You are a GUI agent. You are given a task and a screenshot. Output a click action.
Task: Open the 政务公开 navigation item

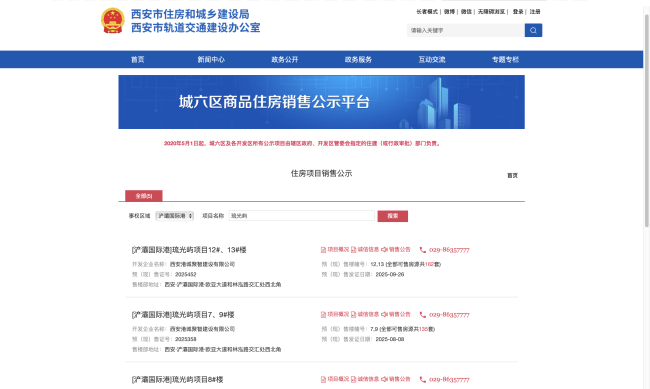tap(285, 60)
